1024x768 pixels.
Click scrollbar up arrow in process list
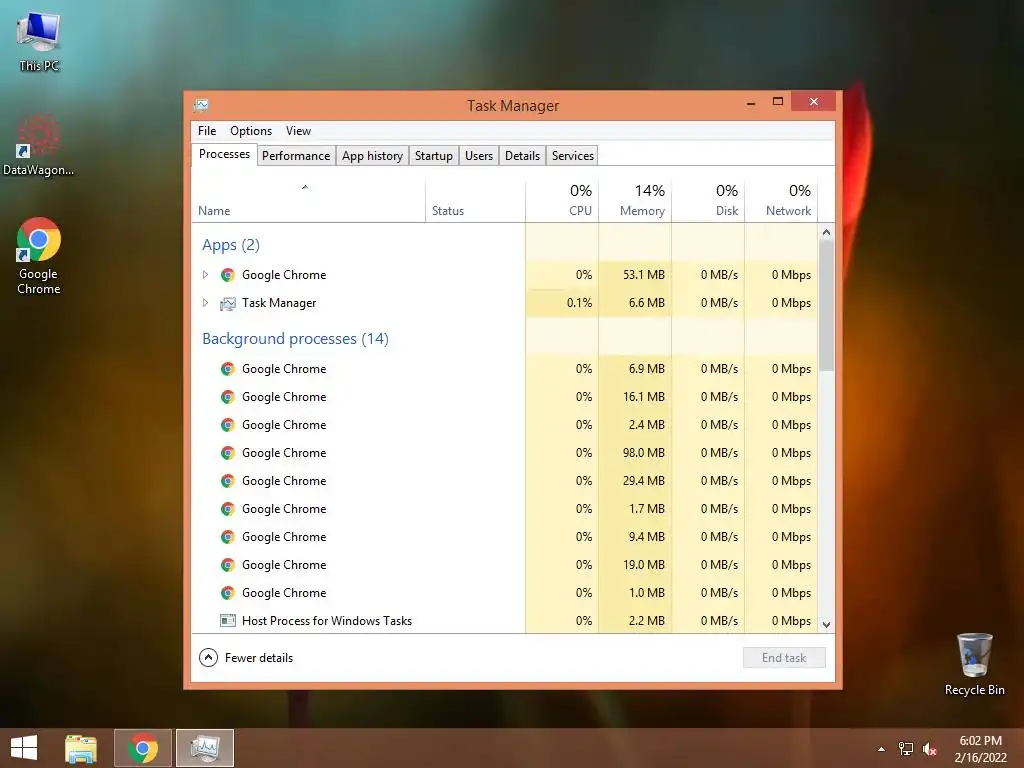tap(826, 232)
